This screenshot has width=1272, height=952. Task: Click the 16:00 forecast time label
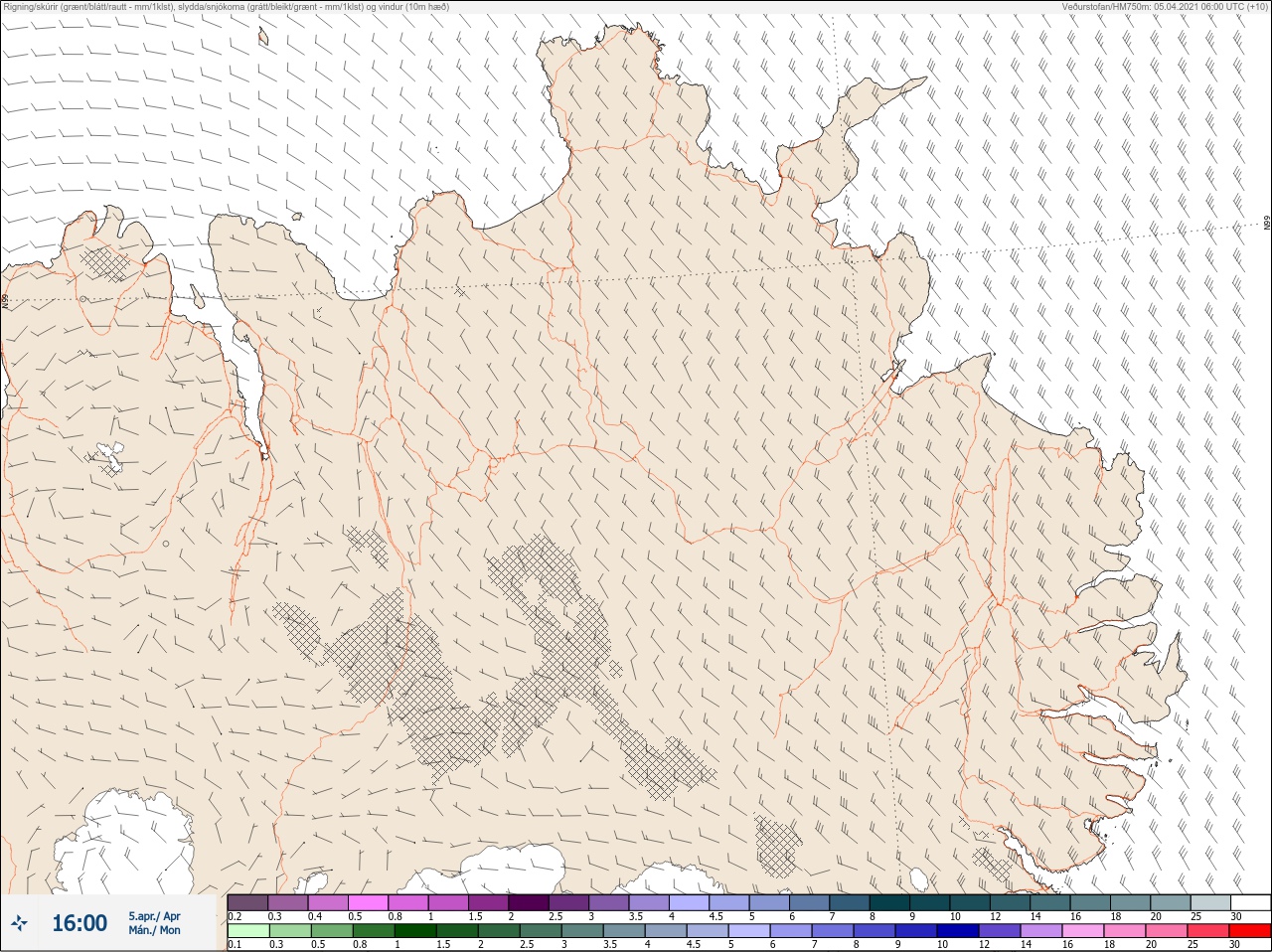[x=79, y=923]
